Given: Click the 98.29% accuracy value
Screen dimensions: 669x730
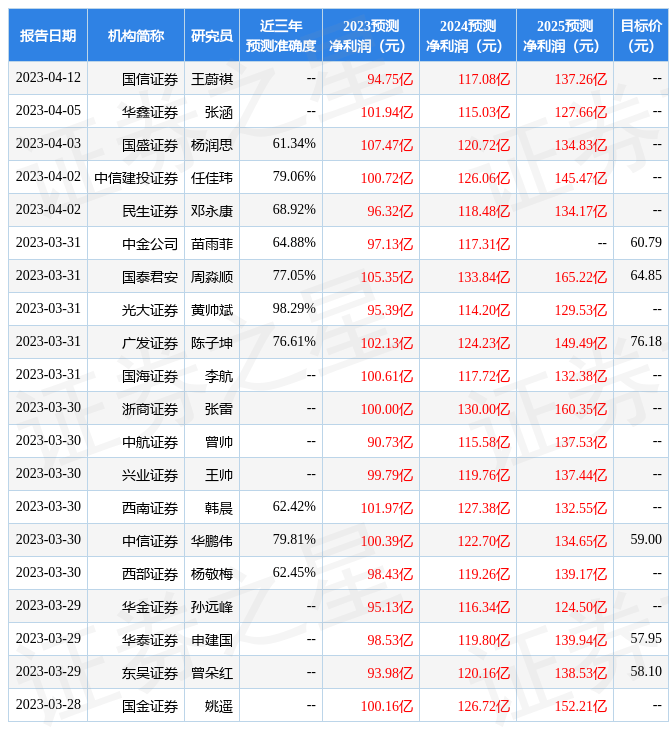Looking at the screenshot, I should (294, 309).
